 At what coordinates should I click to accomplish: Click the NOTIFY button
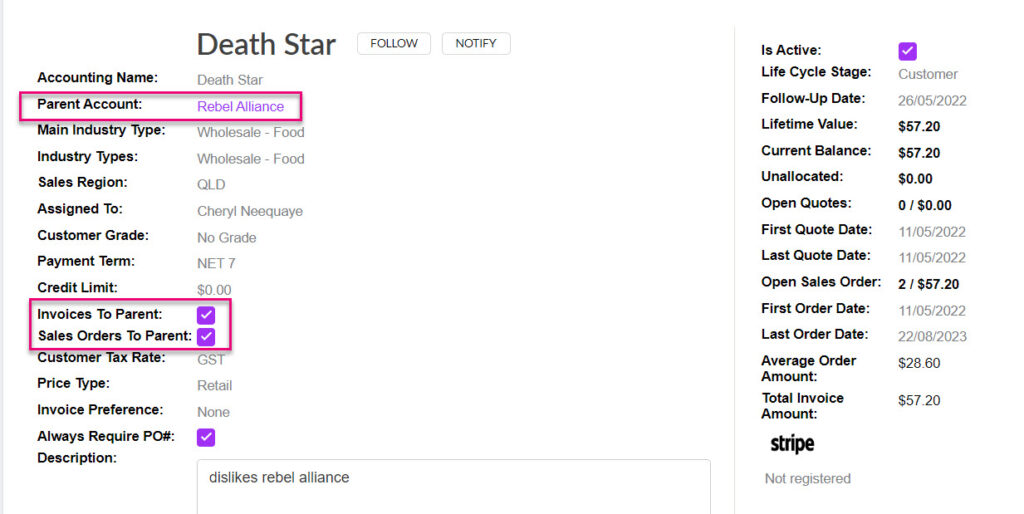476,44
